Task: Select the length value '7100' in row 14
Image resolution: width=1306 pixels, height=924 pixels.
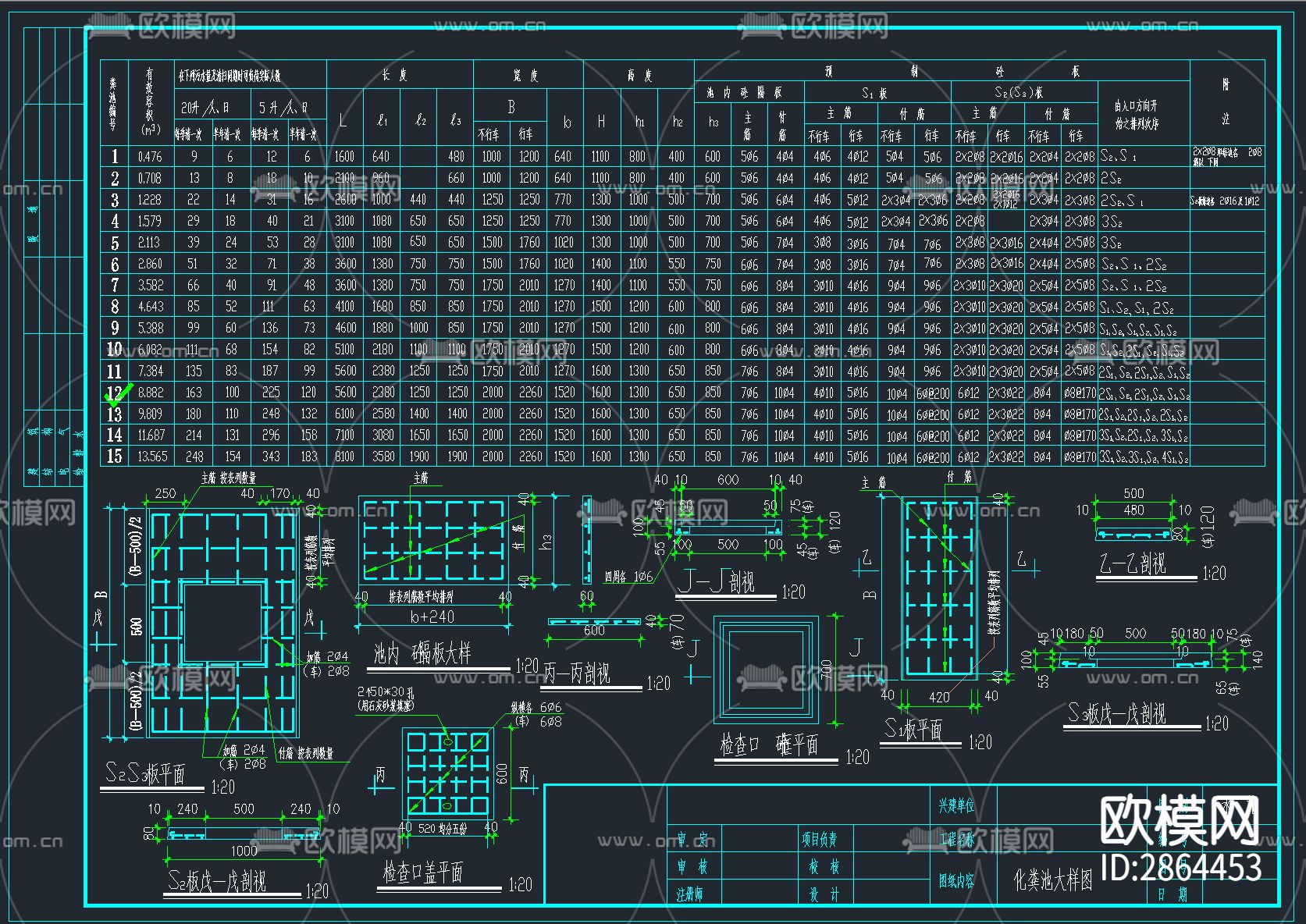Action: [344, 435]
